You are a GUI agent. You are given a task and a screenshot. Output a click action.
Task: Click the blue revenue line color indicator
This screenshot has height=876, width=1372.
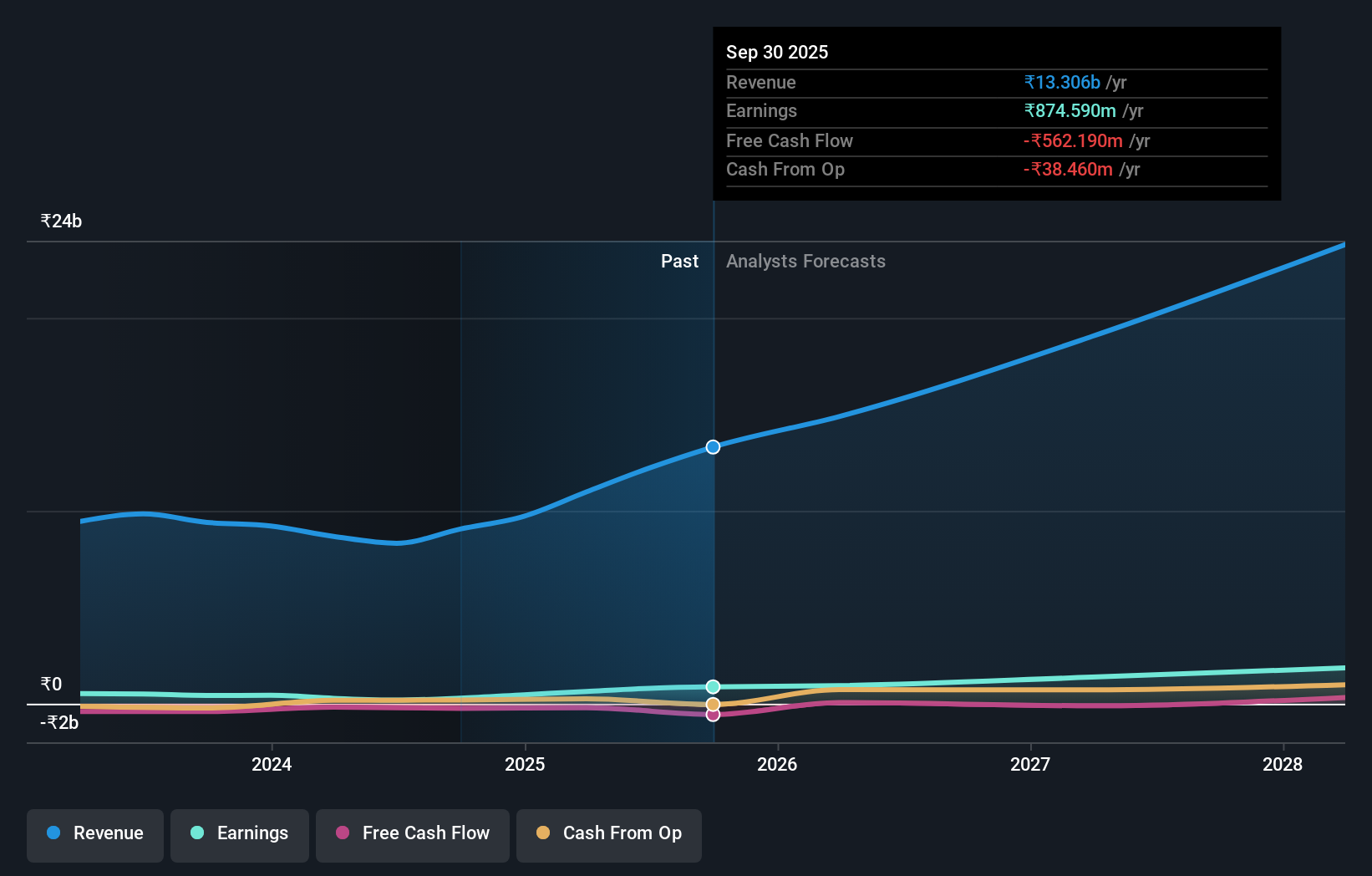click(54, 833)
